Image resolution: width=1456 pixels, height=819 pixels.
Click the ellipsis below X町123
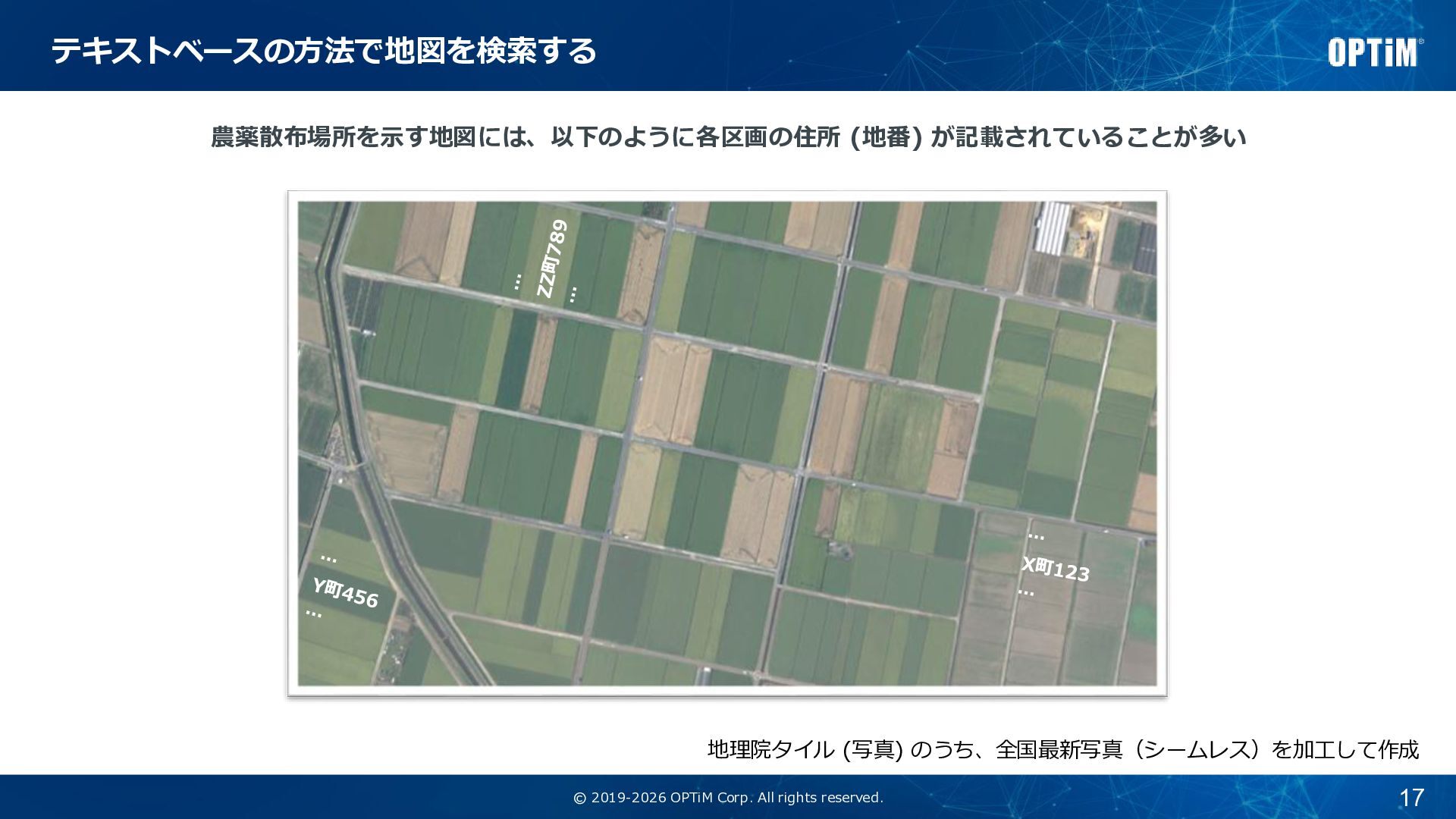[1026, 592]
